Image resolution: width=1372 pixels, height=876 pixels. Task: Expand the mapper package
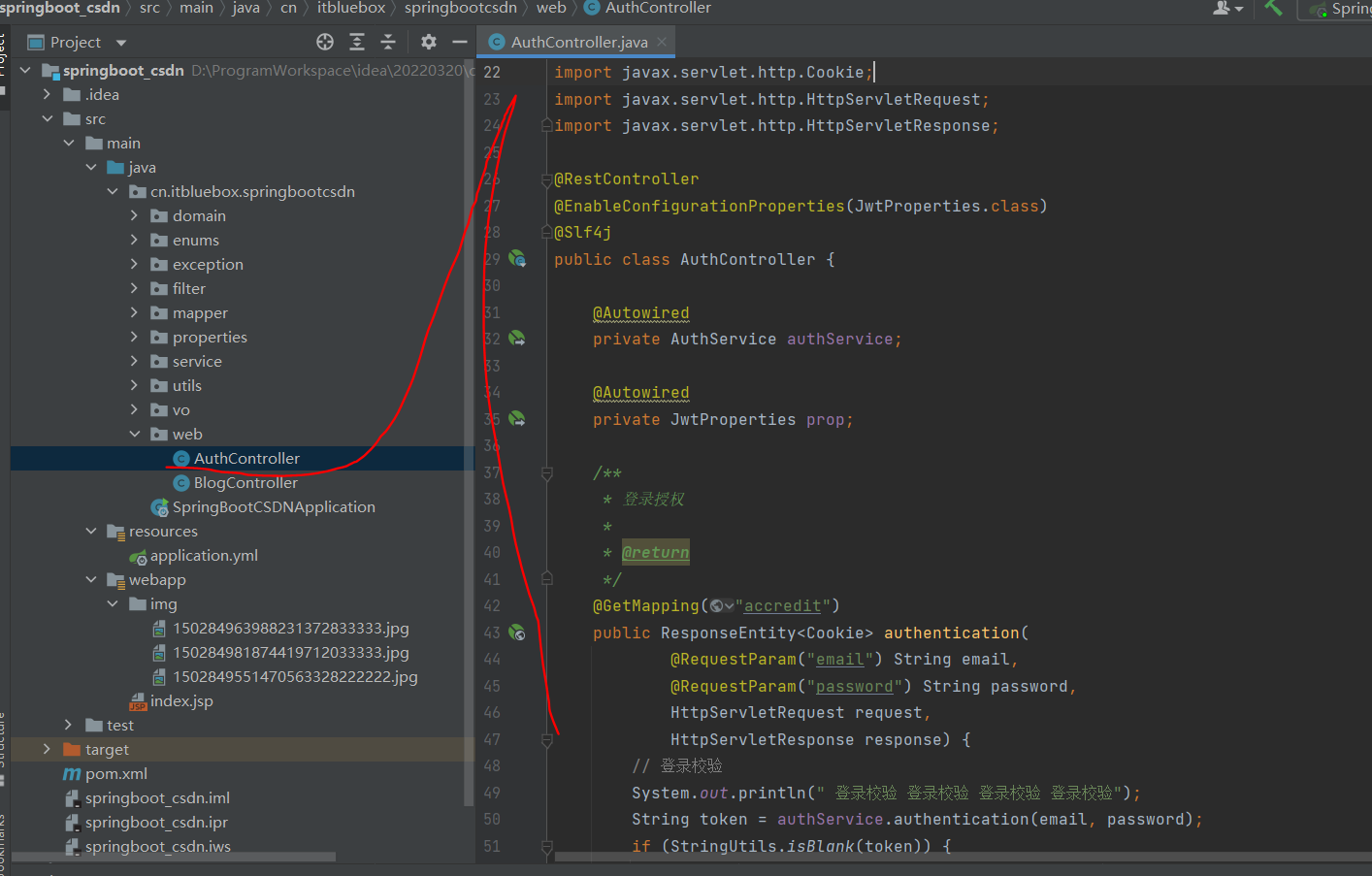(x=134, y=312)
